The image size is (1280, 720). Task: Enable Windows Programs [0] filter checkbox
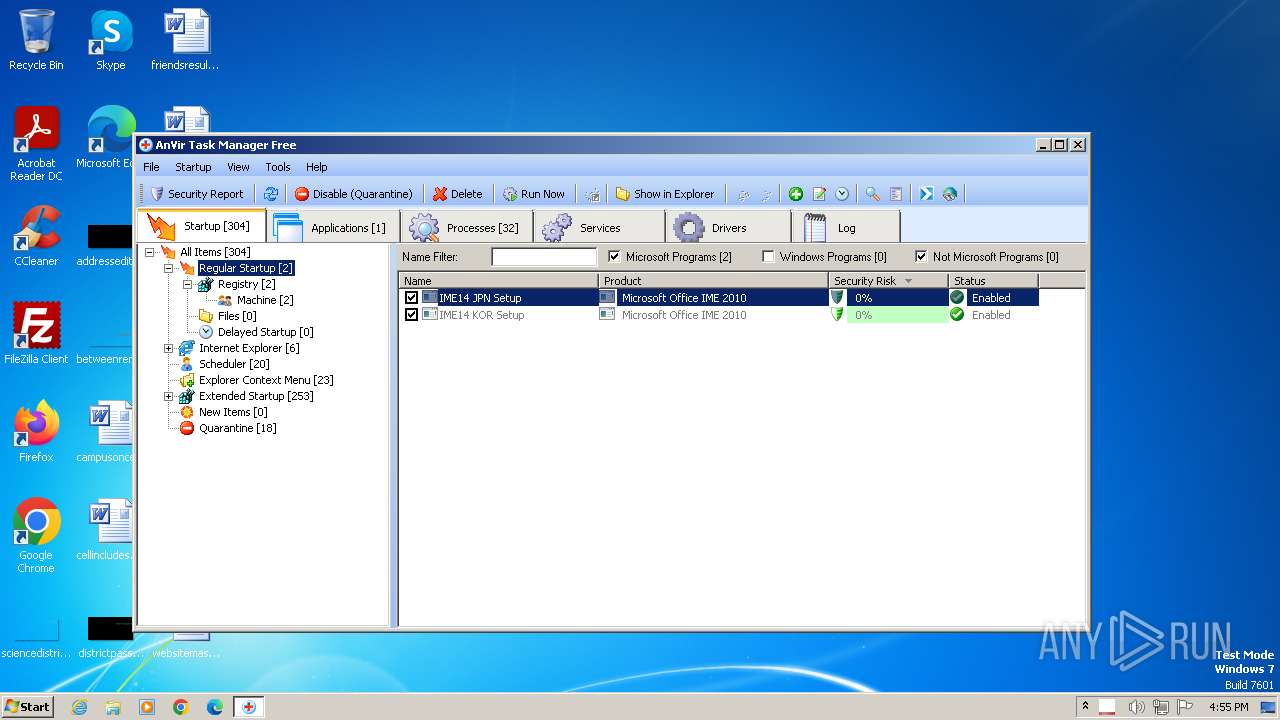coord(768,257)
